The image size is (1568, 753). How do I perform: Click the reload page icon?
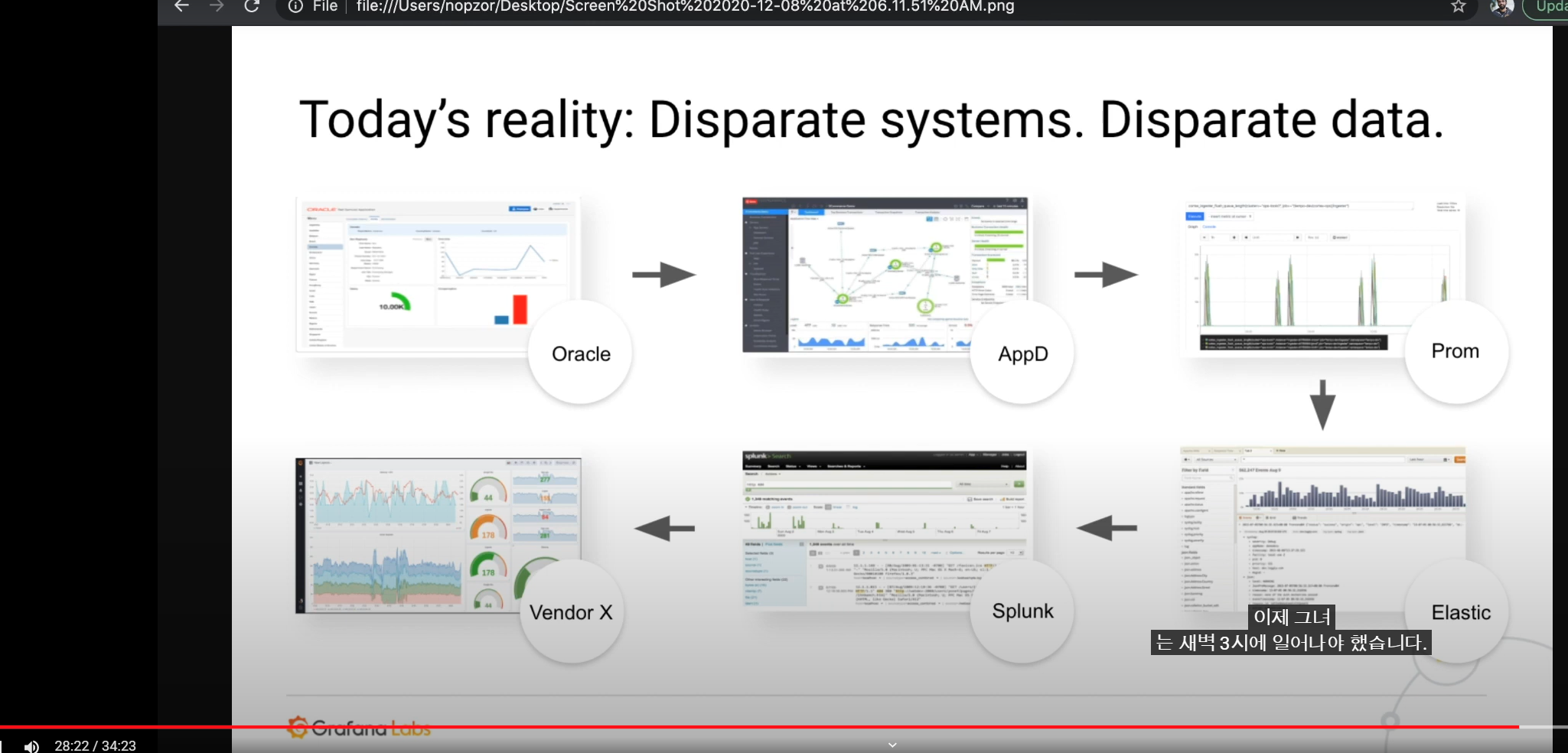coord(251,6)
